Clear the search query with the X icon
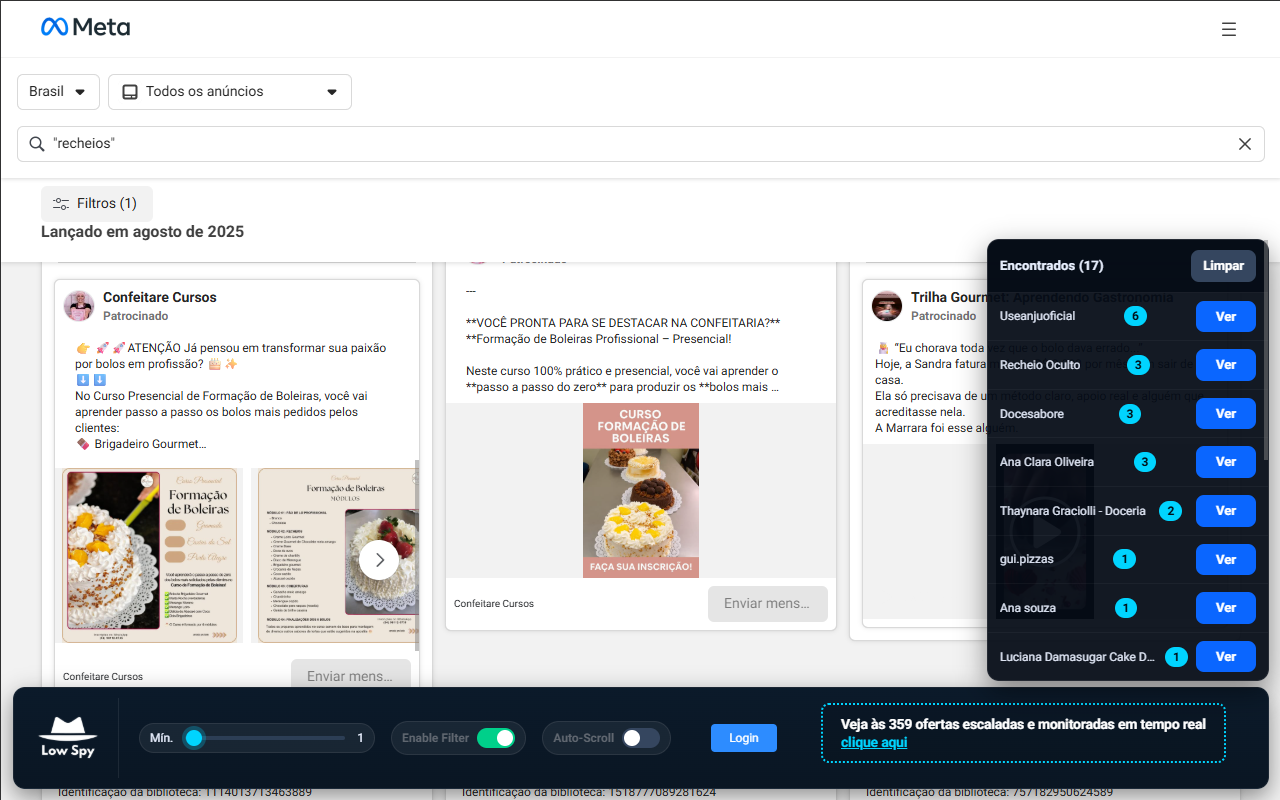This screenshot has width=1280, height=800. click(1245, 143)
